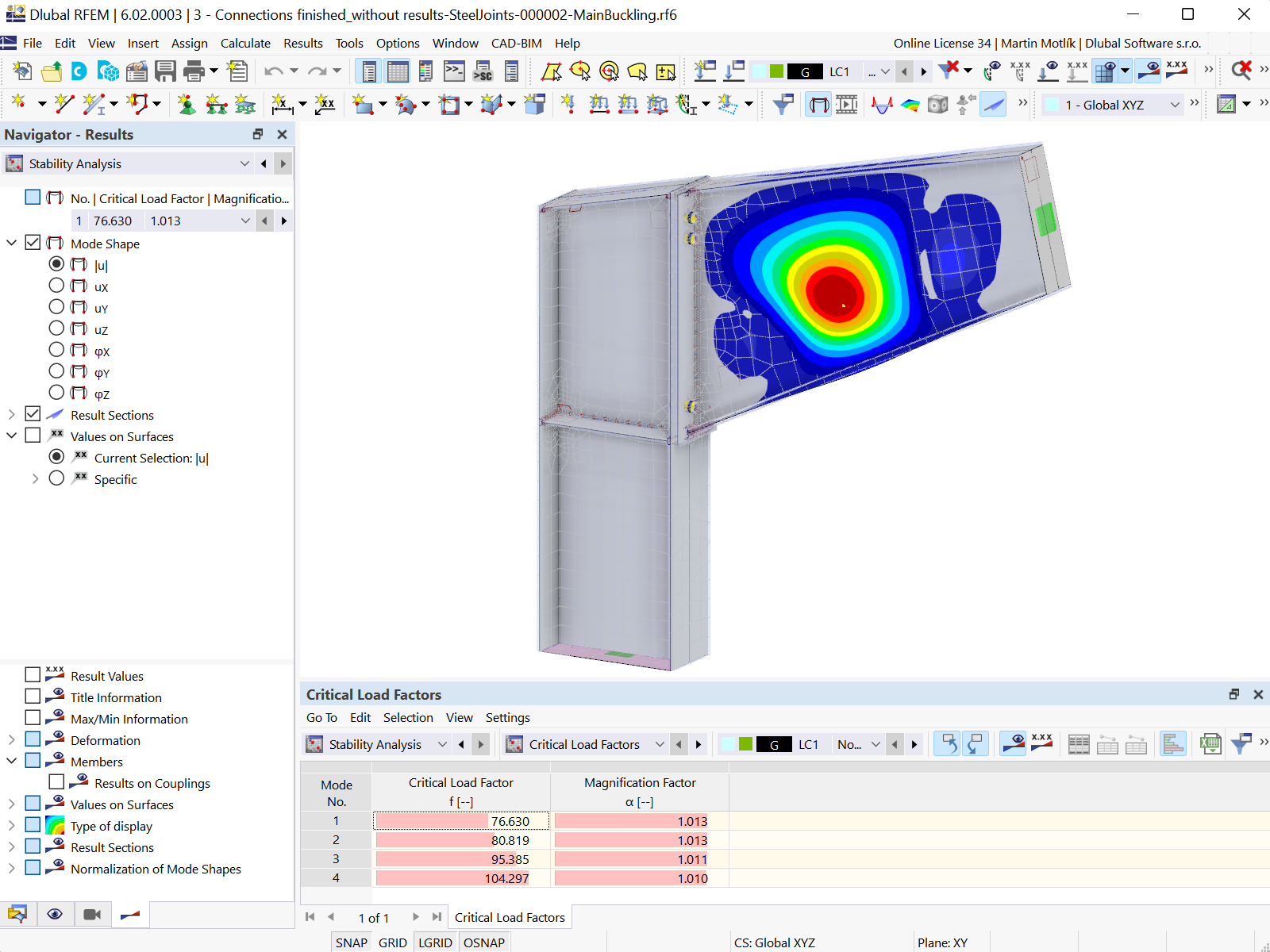Click the gray solid cube render icon

tap(937, 105)
